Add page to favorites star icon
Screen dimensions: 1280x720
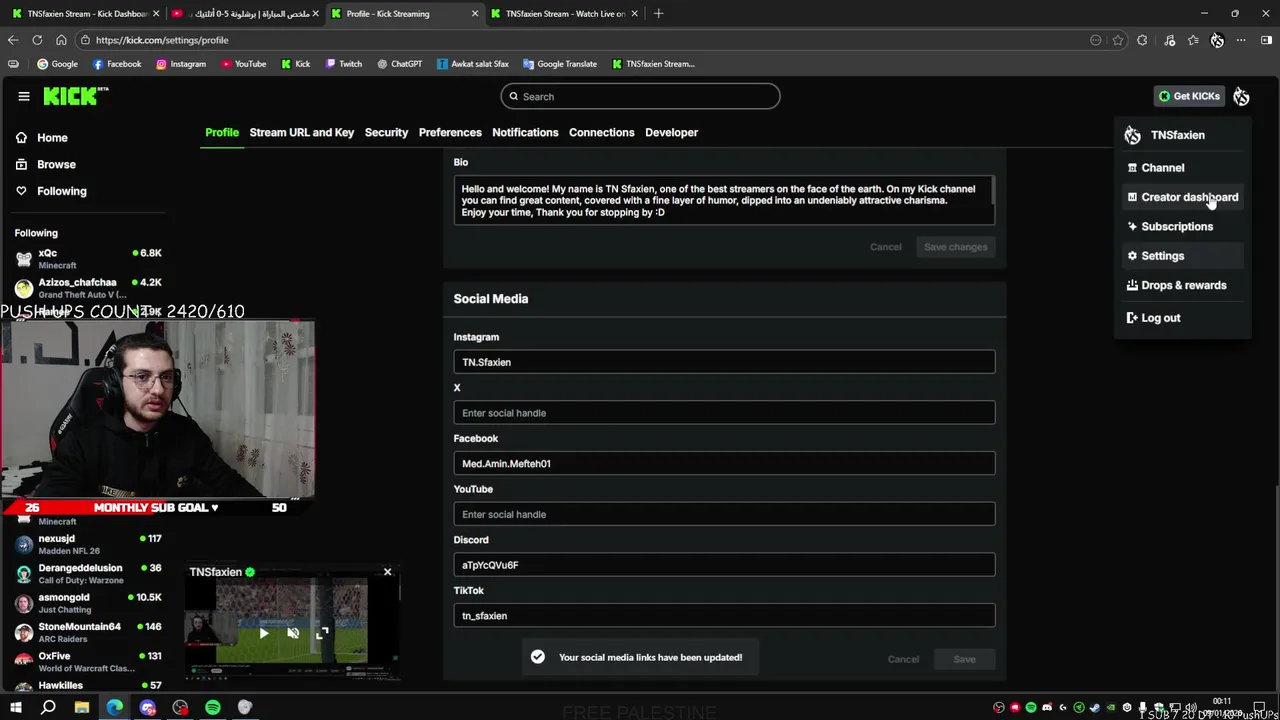pos(1118,40)
